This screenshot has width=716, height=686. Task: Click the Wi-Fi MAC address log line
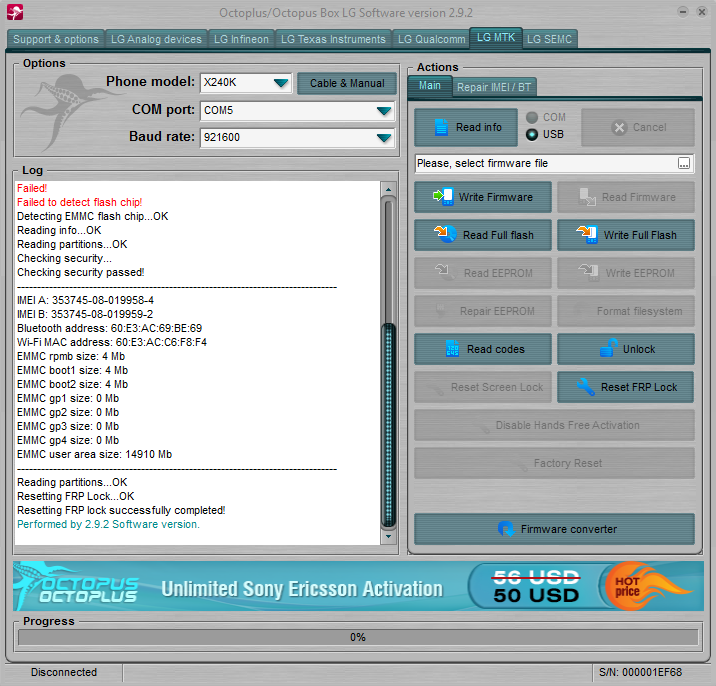point(112,342)
